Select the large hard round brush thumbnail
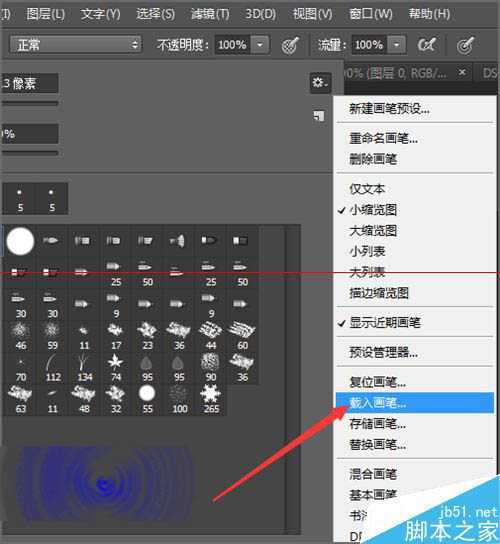 point(20,241)
